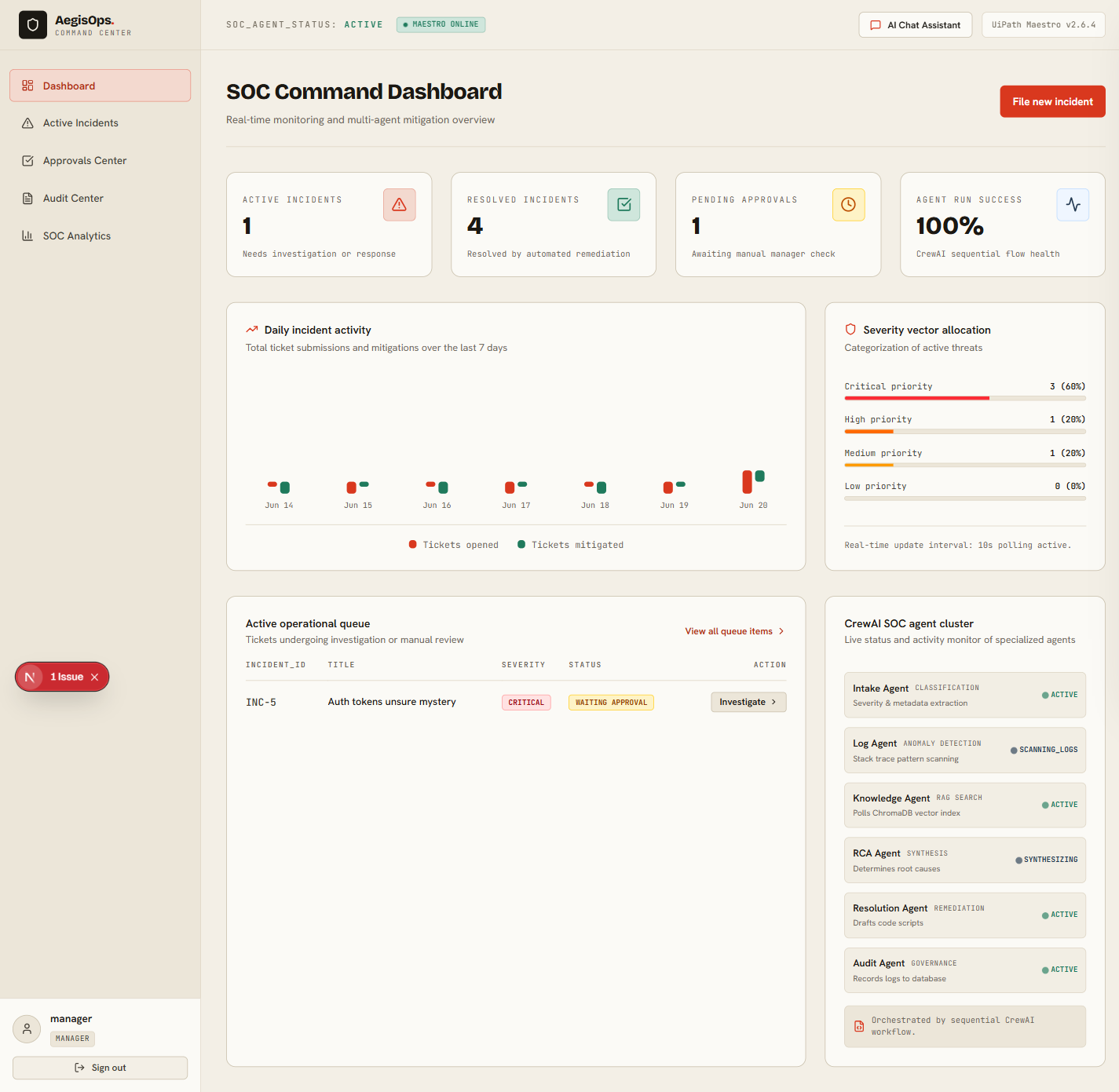Dismiss the 1 Issue badge with X
This screenshot has height=1092, width=1119.
pos(94,677)
